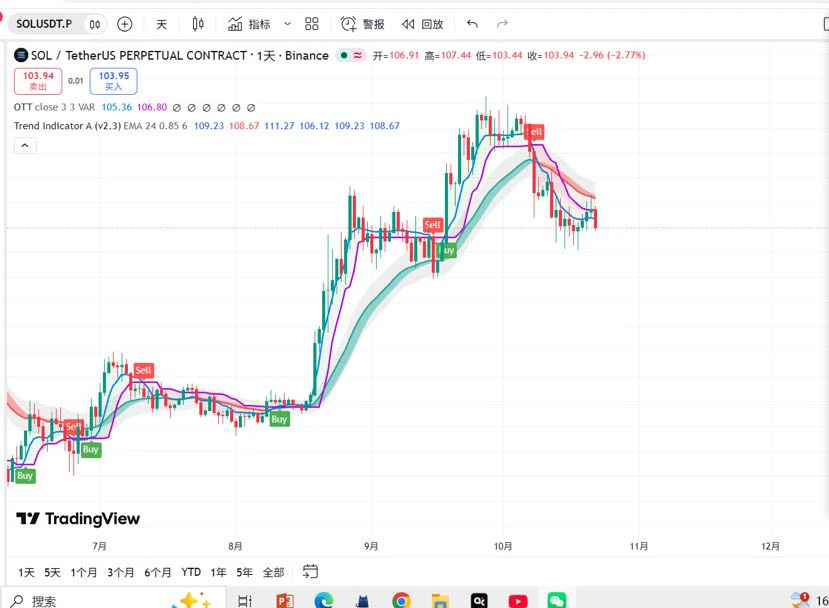Set chart range to 6个月
The height and width of the screenshot is (608, 829).
point(158,572)
